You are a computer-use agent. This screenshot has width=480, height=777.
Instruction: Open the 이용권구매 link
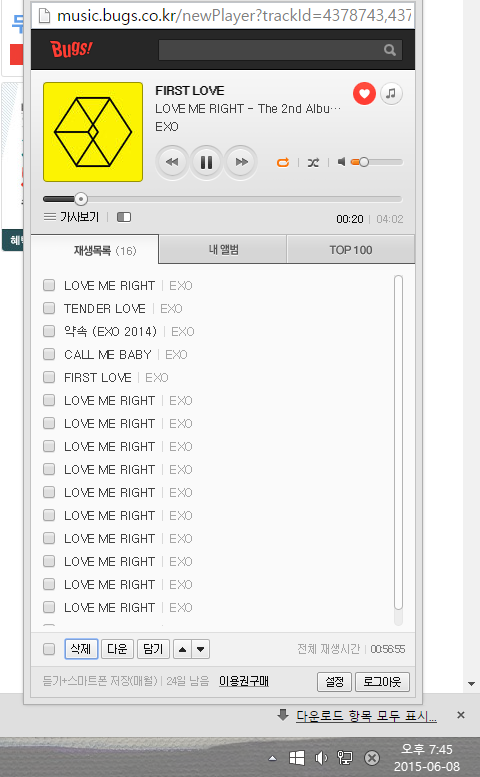pos(244,681)
